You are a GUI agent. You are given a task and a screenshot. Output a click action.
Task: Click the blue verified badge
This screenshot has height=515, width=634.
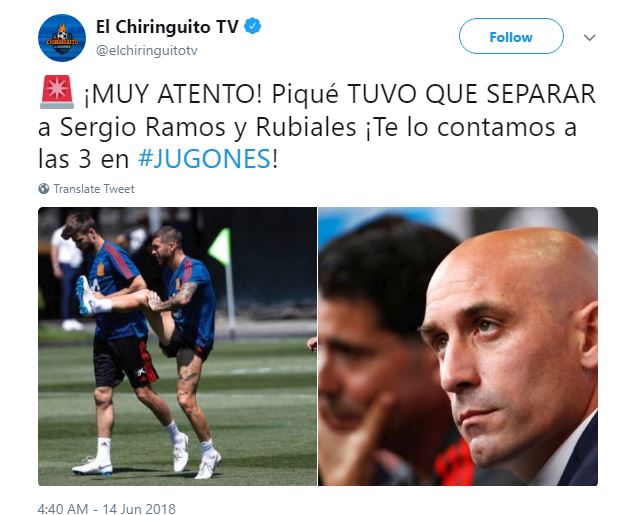coord(253,26)
